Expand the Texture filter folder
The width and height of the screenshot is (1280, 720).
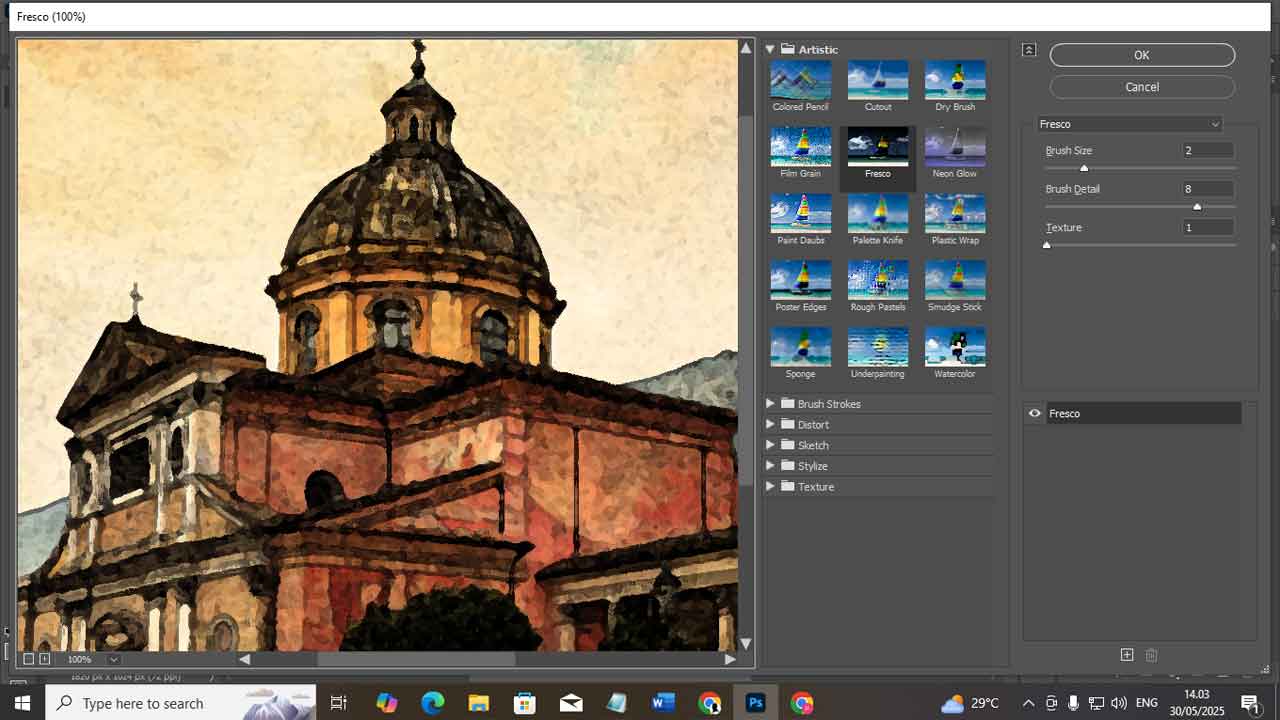pyautogui.click(x=771, y=486)
